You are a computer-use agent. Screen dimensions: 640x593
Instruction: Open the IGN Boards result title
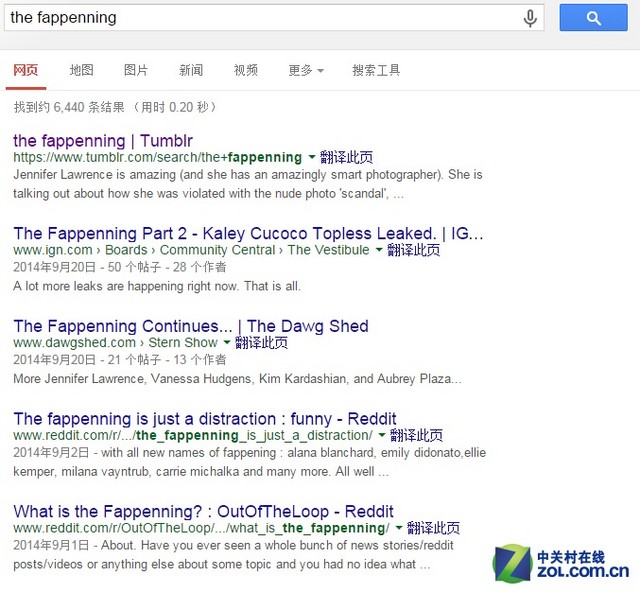(x=248, y=233)
